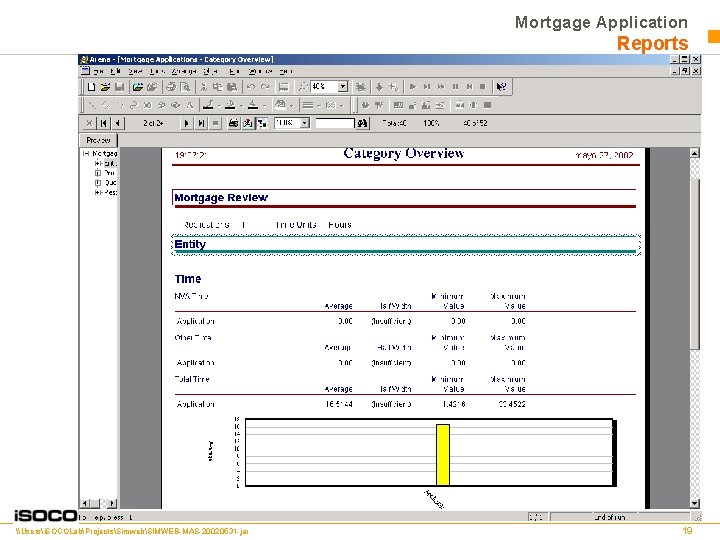Go to next report page
The width and height of the screenshot is (720, 540).
coord(186,123)
